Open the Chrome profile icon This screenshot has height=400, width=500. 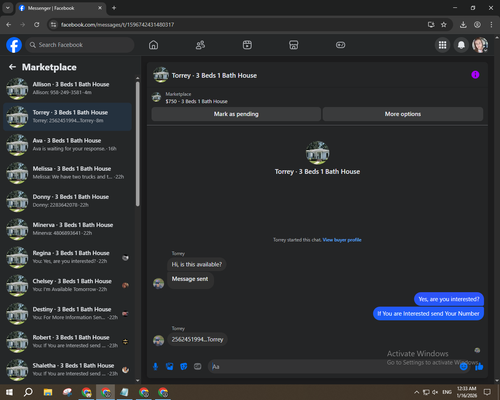[x=477, y=25]
